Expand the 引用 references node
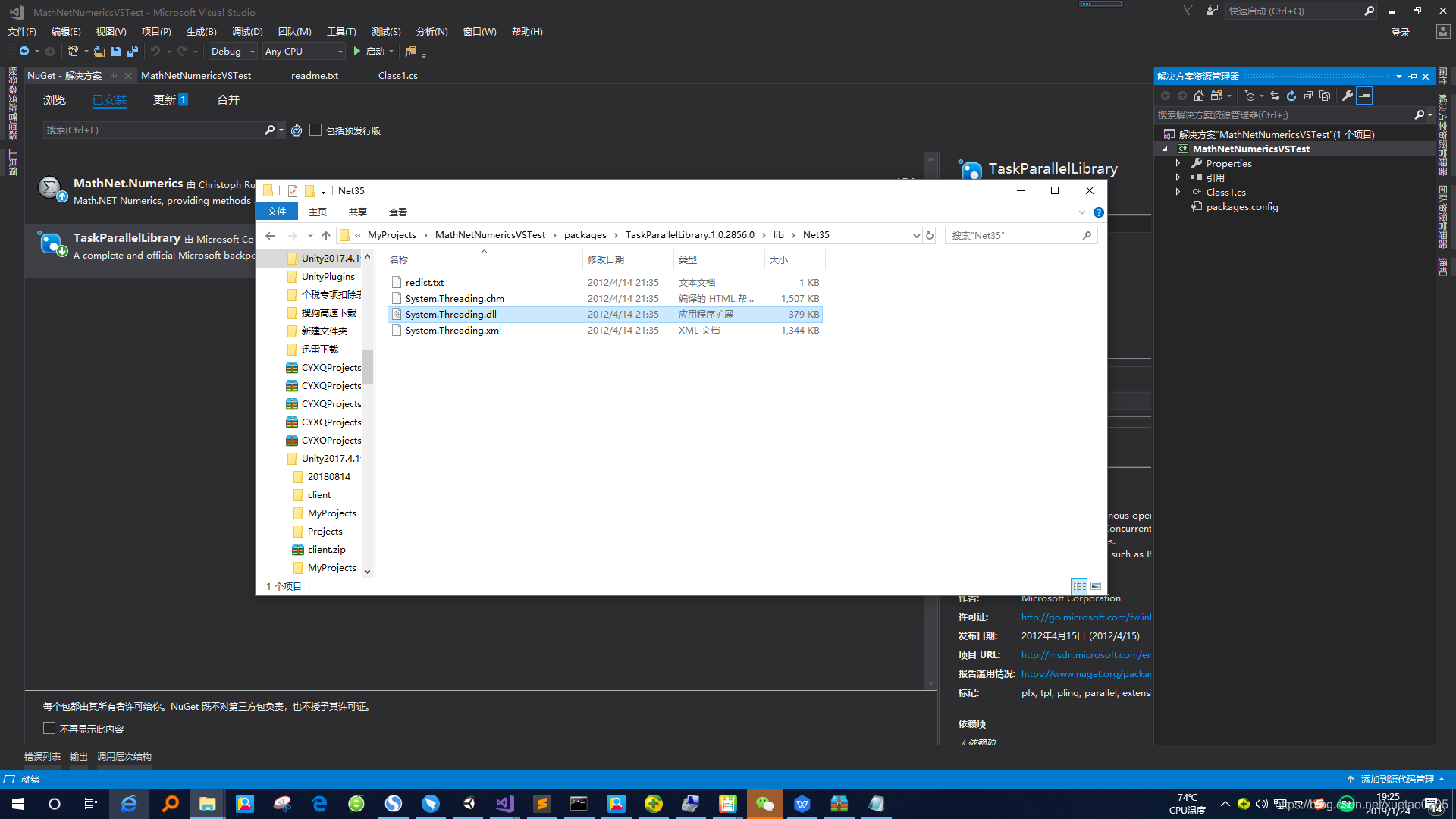The width and height of the screenshot is (1456, 819). [x=1178, y=177]
